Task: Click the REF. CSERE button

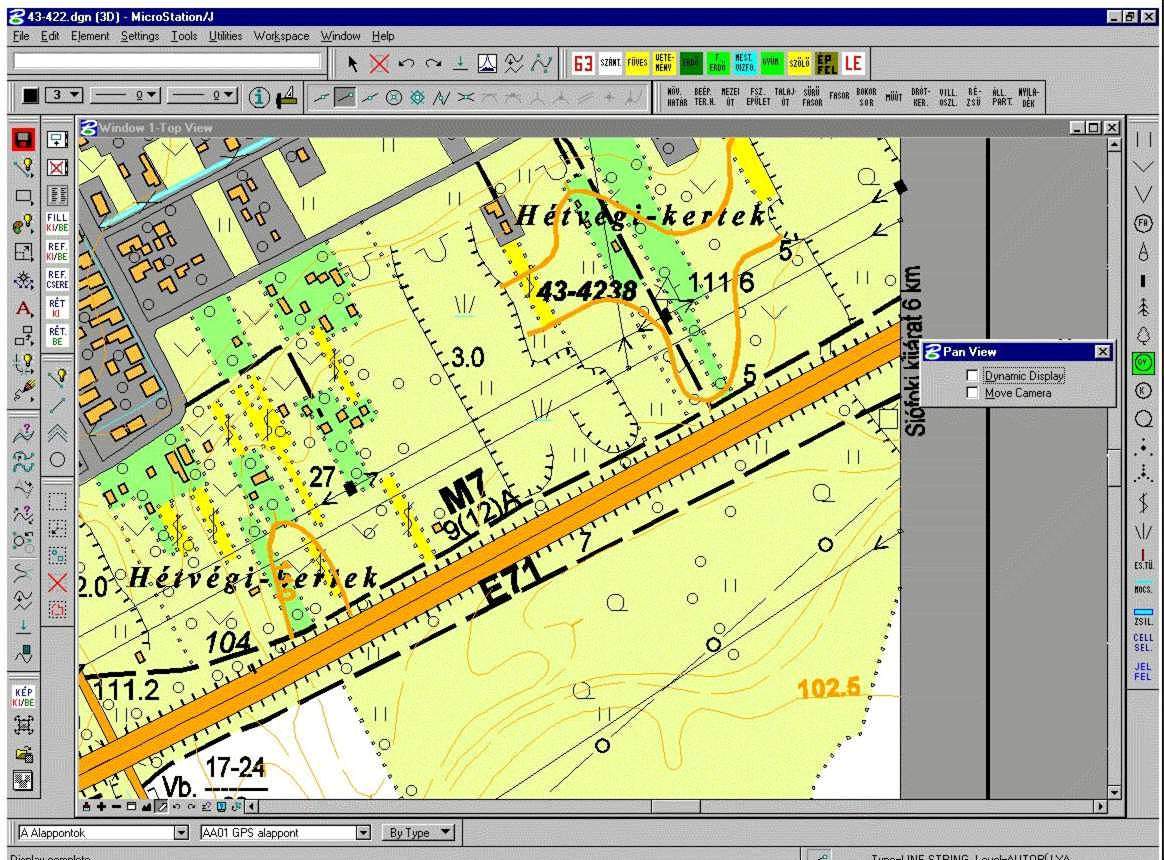Action: tap(57, 279)
